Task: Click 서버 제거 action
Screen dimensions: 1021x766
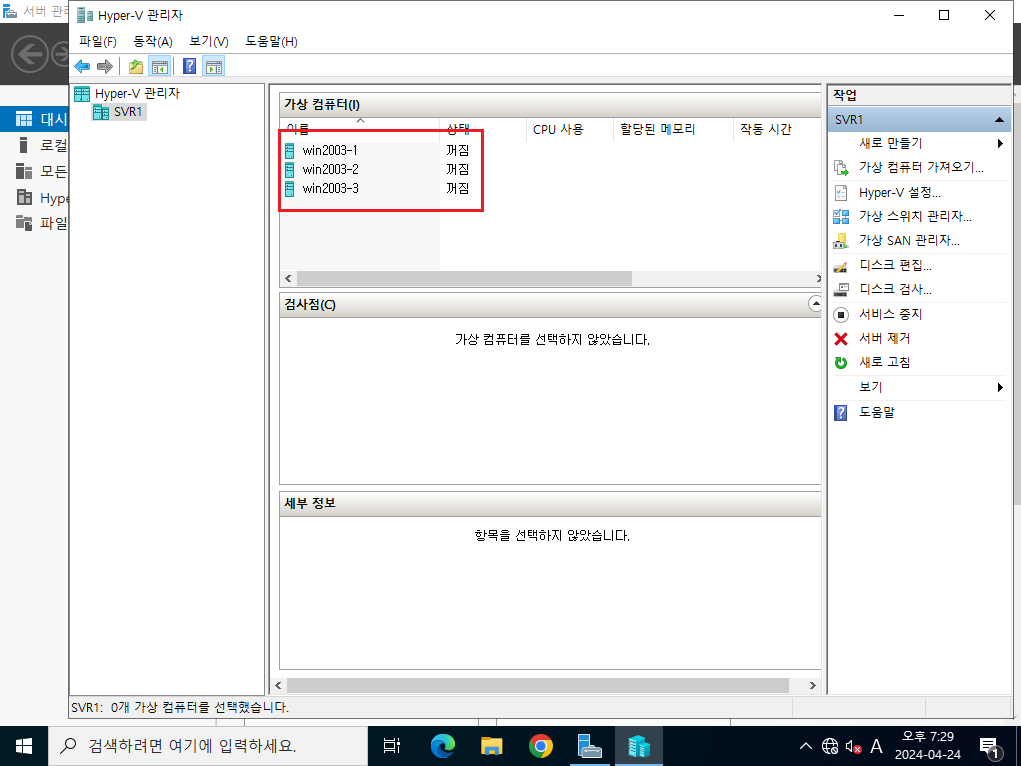Action: pos(885,338)
